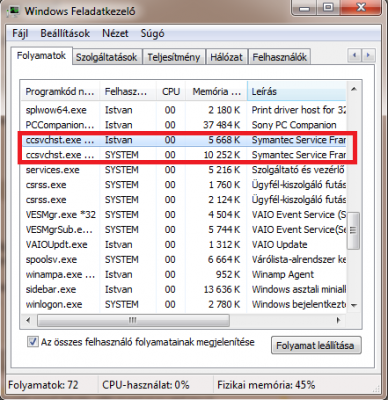The width and height of the screenshot is (388, 400).
Task: Click the VAIO Update description cell
Action: 279,244
